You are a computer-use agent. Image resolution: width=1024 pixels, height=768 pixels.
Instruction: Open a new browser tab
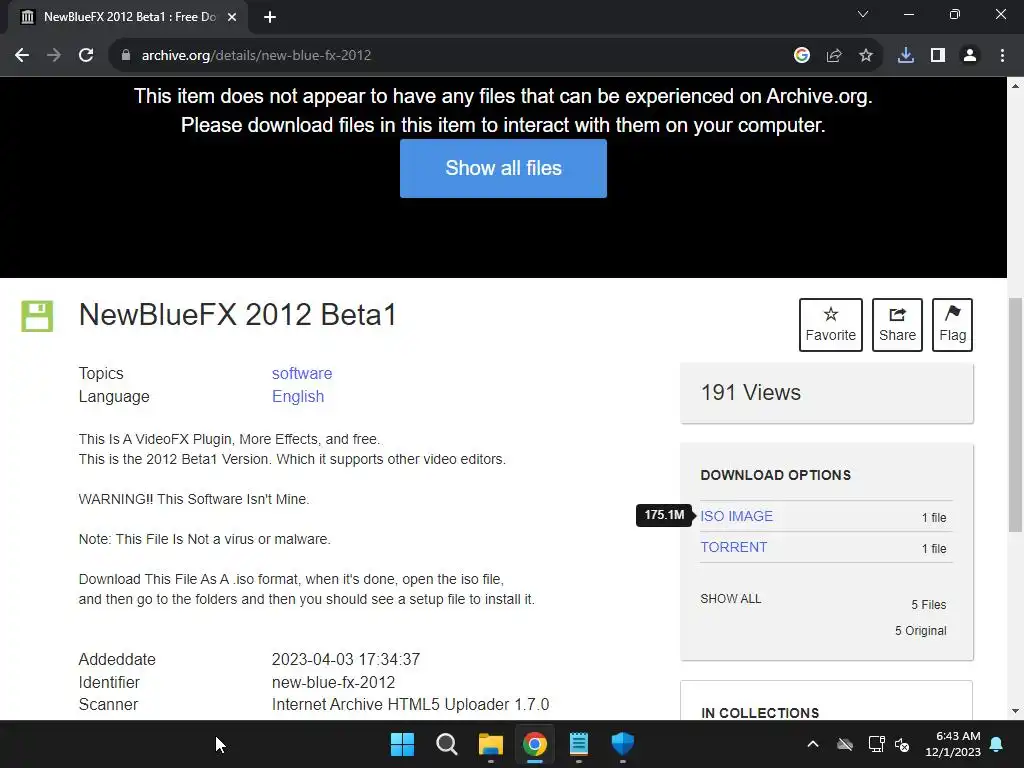[x=270, y=18]
